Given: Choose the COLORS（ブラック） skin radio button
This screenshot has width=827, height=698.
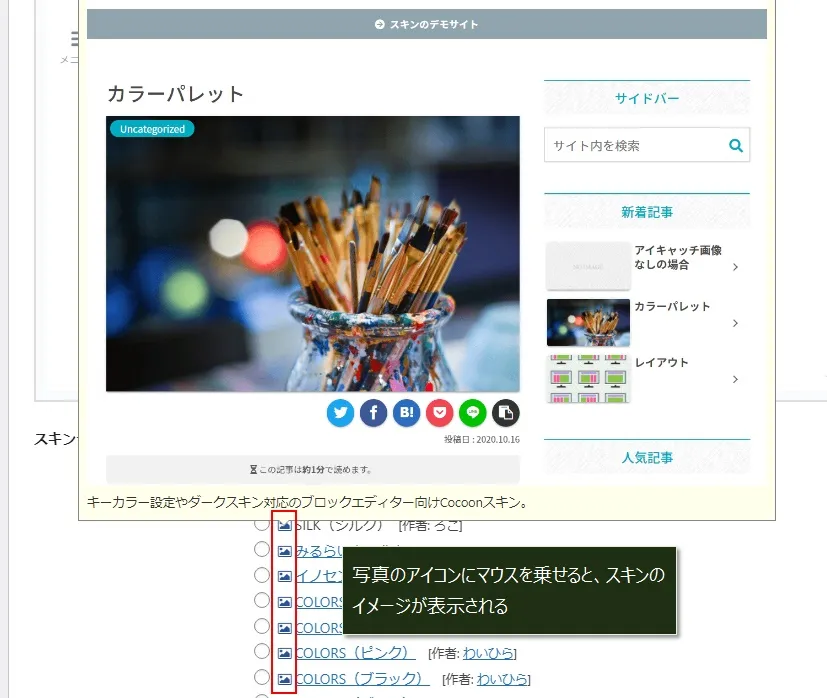Looking at the screenshot, I should pyautogui.click(x=262, y=678).
